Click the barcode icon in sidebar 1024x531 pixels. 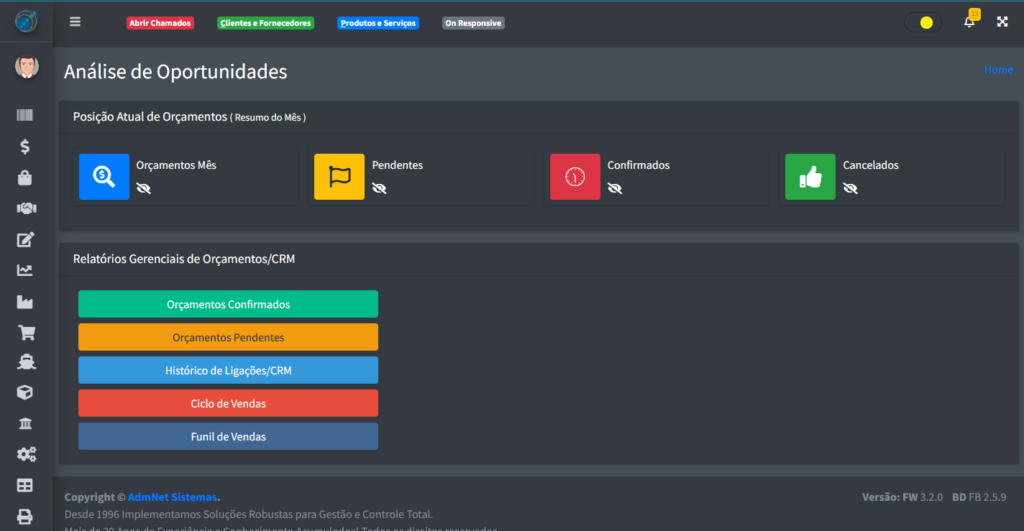click(25, 116)
